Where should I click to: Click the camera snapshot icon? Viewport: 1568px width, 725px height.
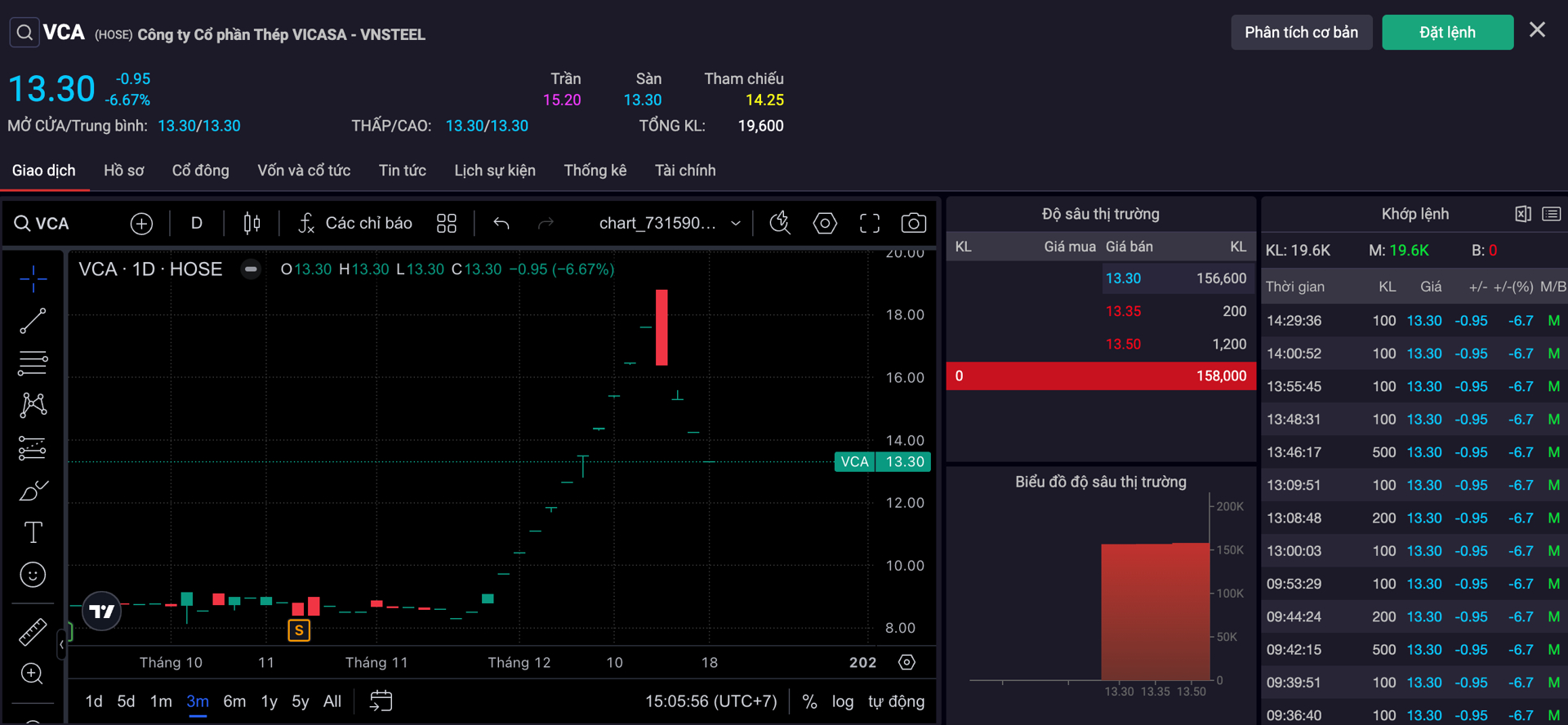coord(913,223)
